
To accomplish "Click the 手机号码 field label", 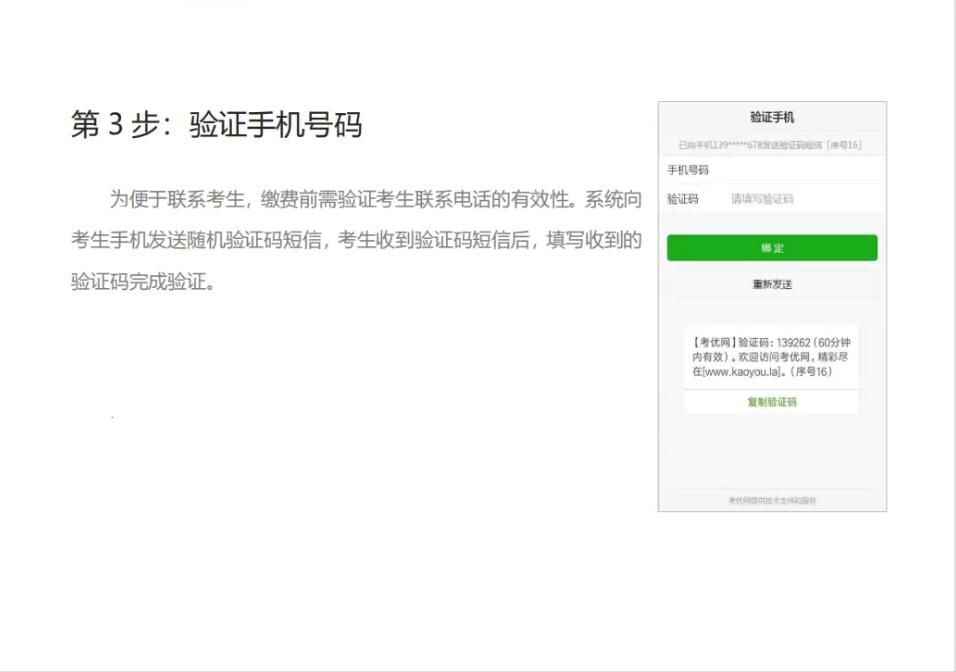I will pos(688,170).
